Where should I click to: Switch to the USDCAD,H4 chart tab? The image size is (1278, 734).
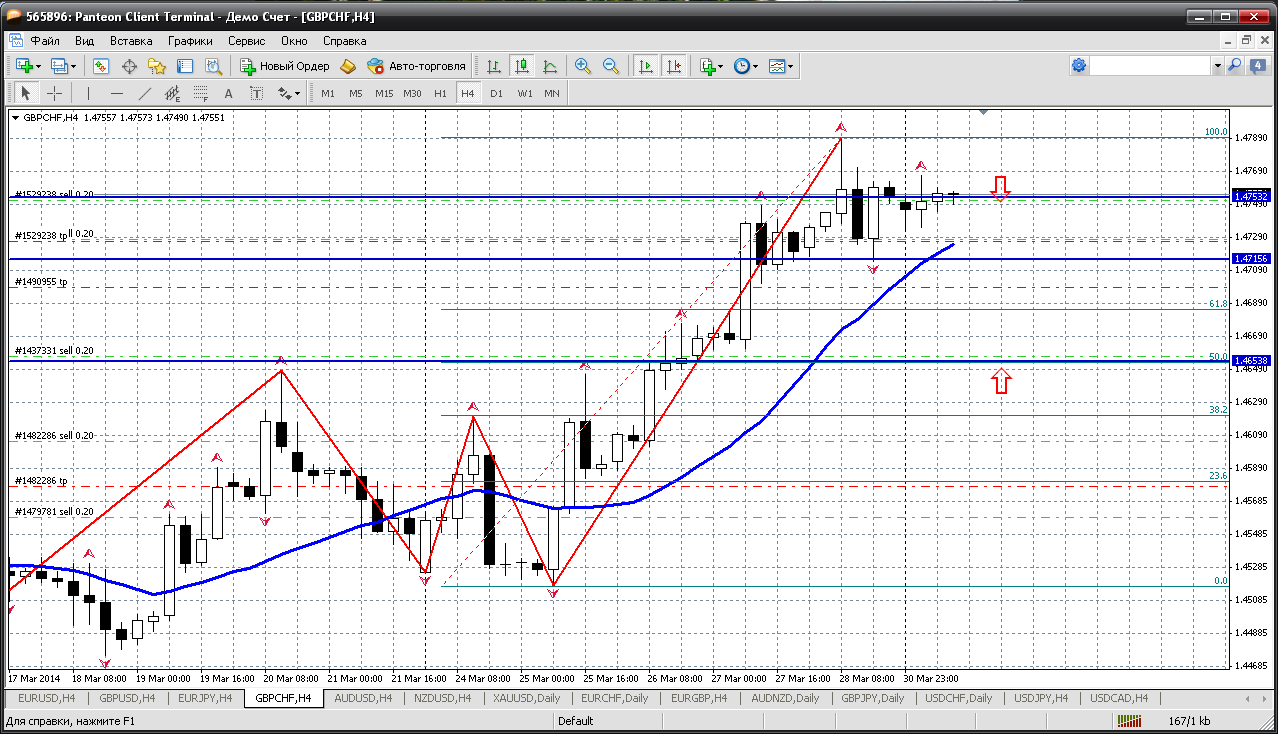[x=1119, y=698]
